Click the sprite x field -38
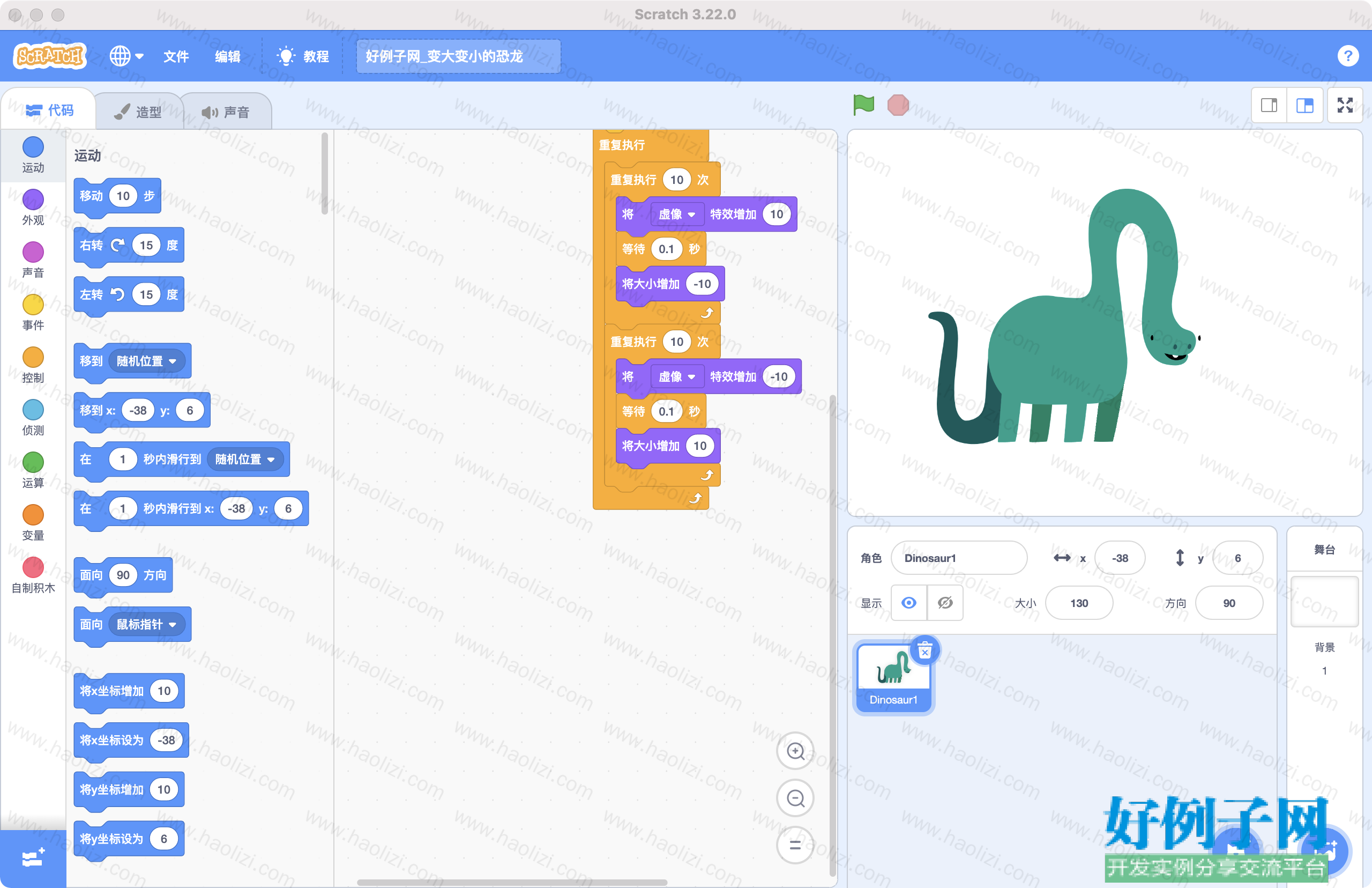The width and height of the screenshot is (1372, 888). [1120, 558]
